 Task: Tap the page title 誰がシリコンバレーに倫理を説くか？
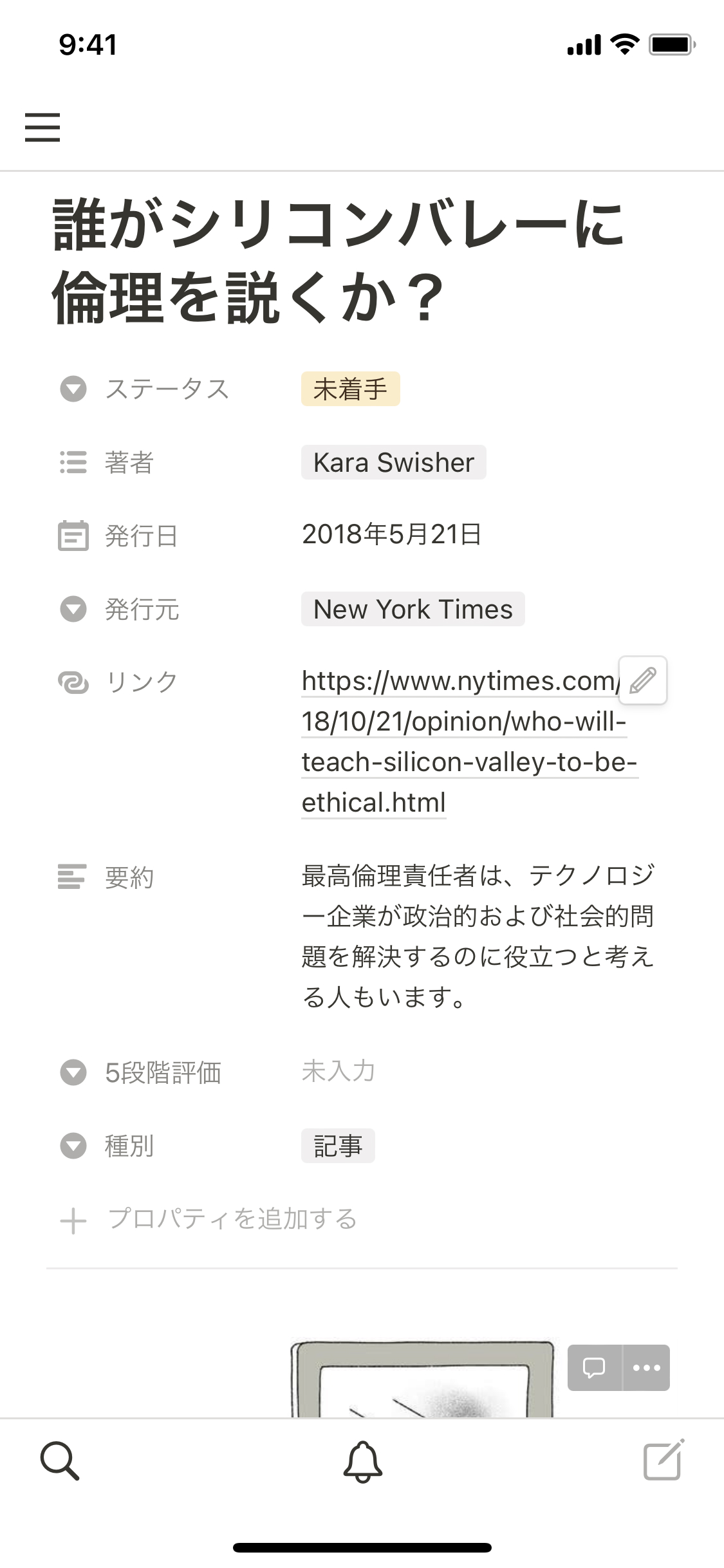pos(339,260)
